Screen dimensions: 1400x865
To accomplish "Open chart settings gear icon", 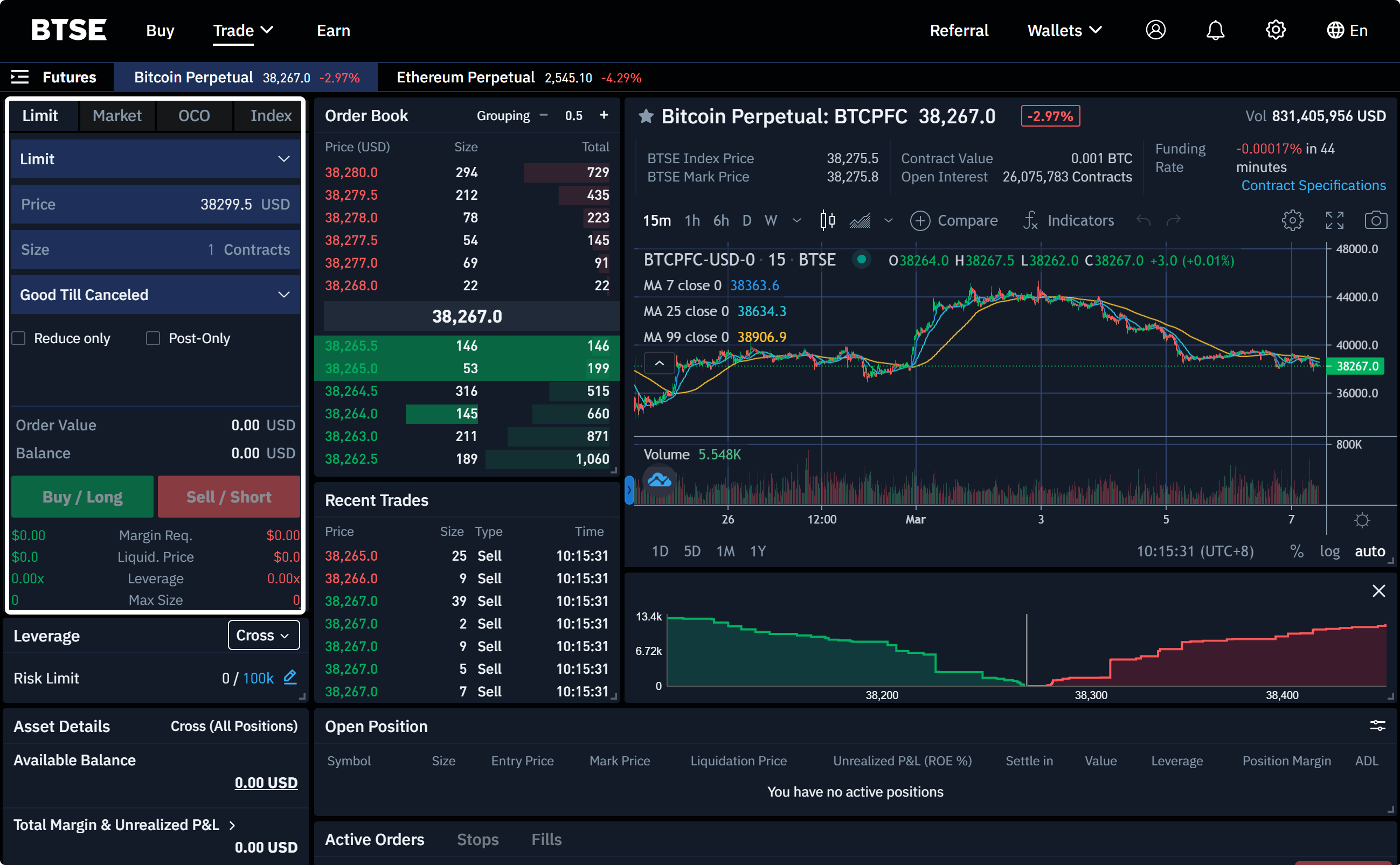I will pyautogui.click(x=1292, y=220).
